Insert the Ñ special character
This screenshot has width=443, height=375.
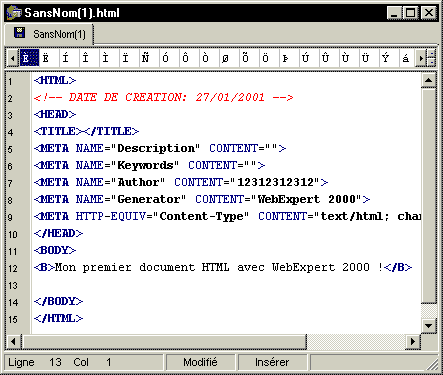[145, 58]
